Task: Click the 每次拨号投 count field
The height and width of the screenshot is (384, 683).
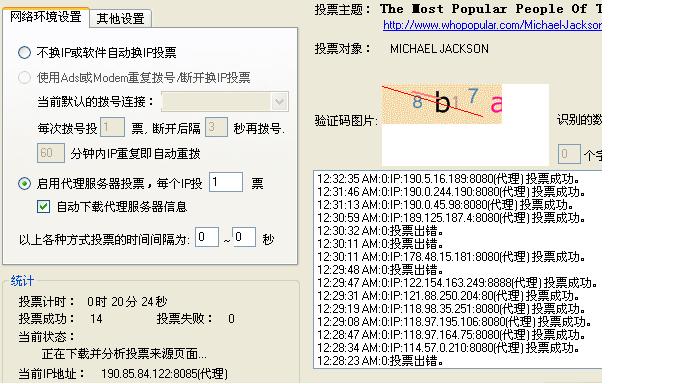Action: [x=112, y=127]
